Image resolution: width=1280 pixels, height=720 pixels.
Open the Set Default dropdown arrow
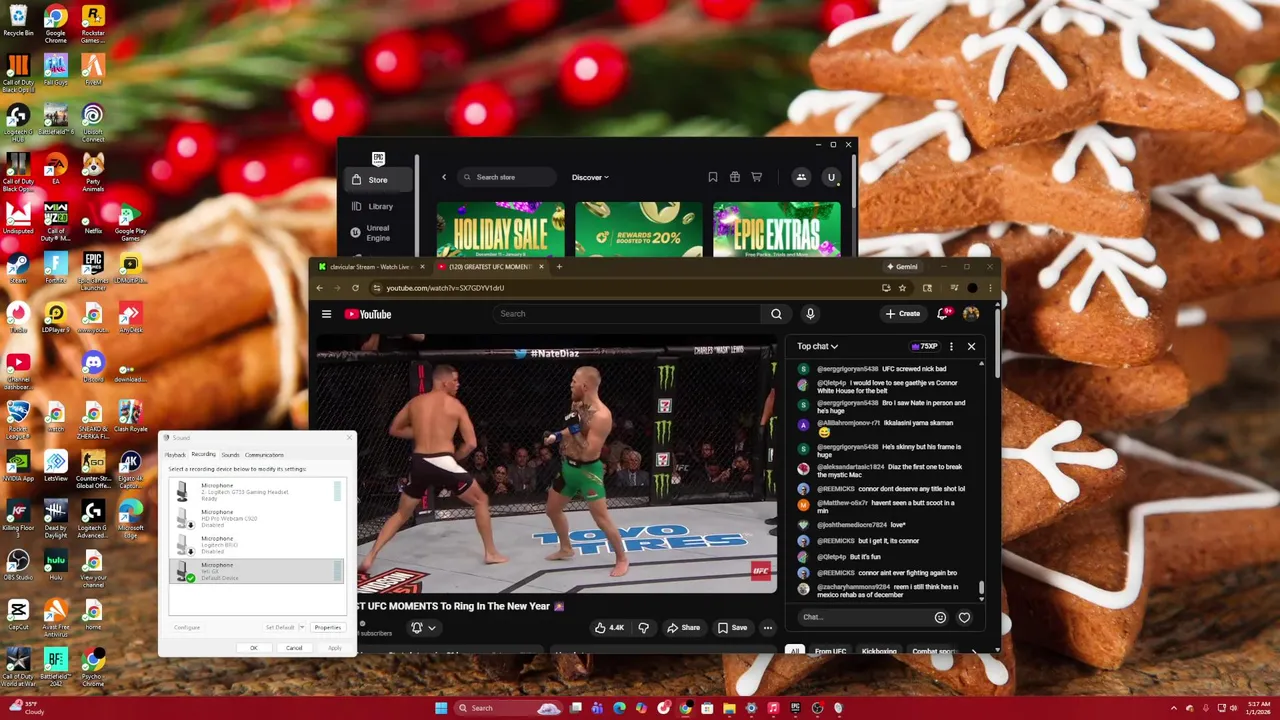pos(302,628)
